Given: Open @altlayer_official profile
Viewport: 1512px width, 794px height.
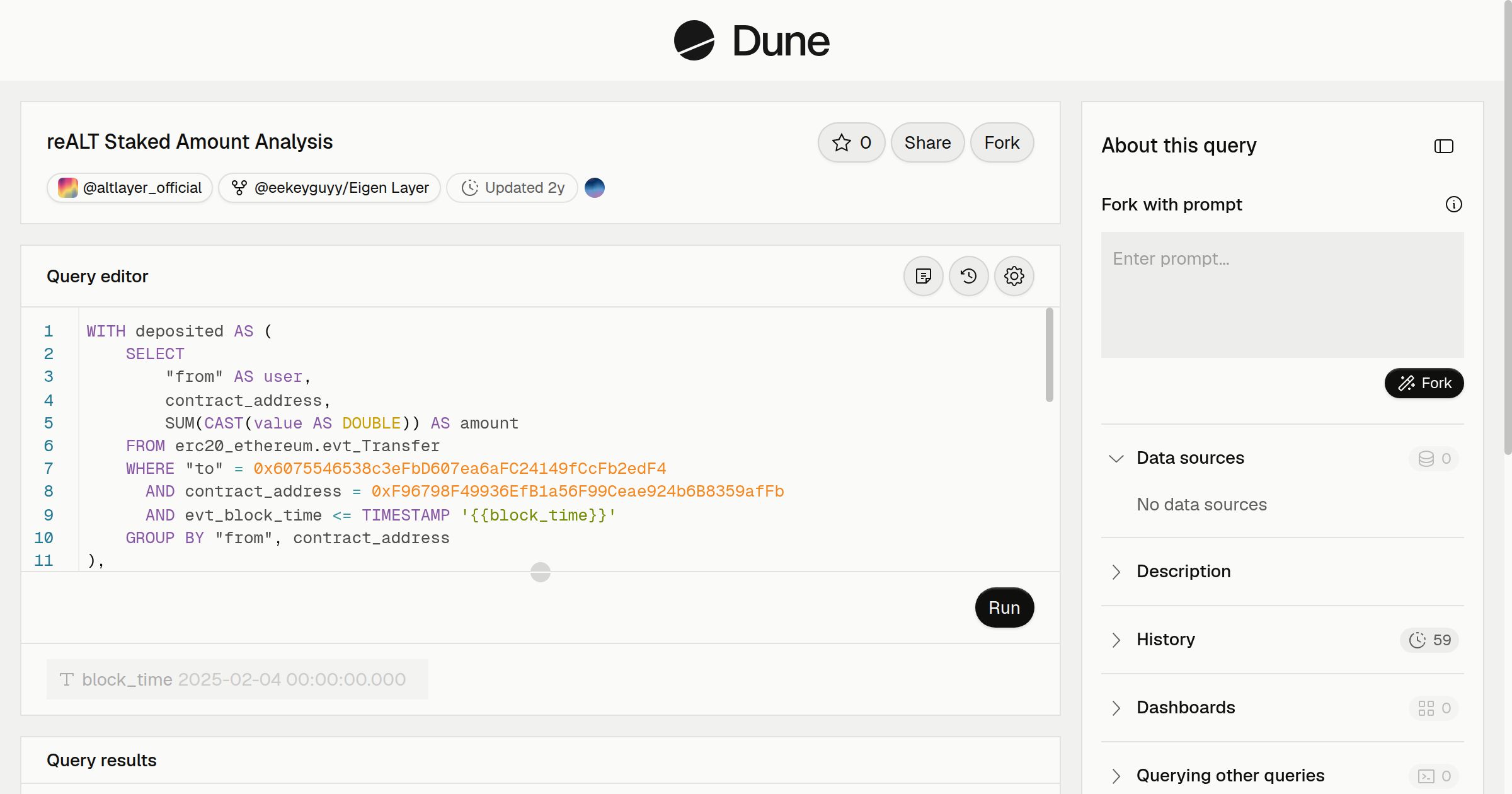Looking at the screenshot, I should 130,188.
